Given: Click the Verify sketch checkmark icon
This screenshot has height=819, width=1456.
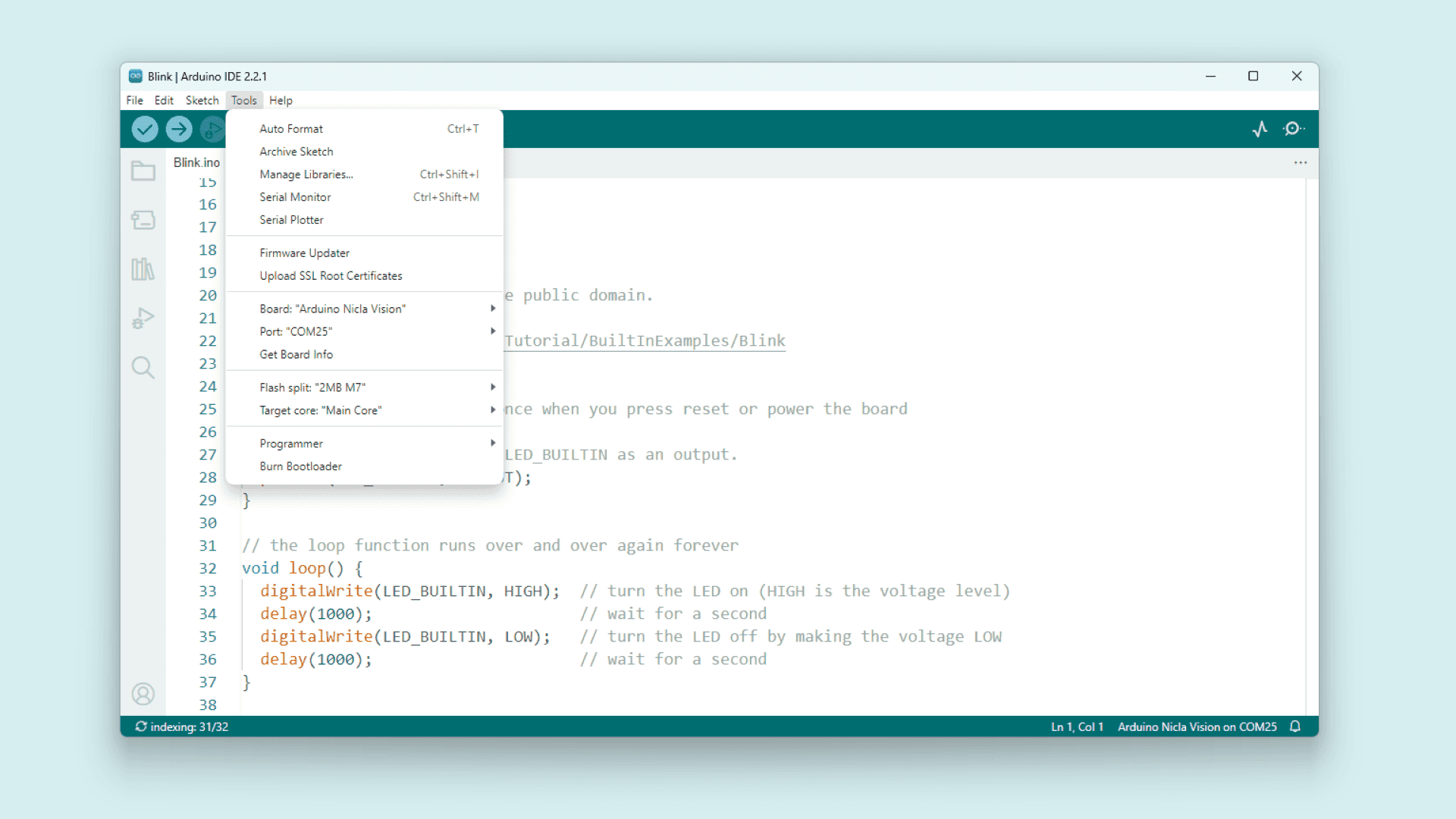Looking at the screenshot, I should click(144, 129).
